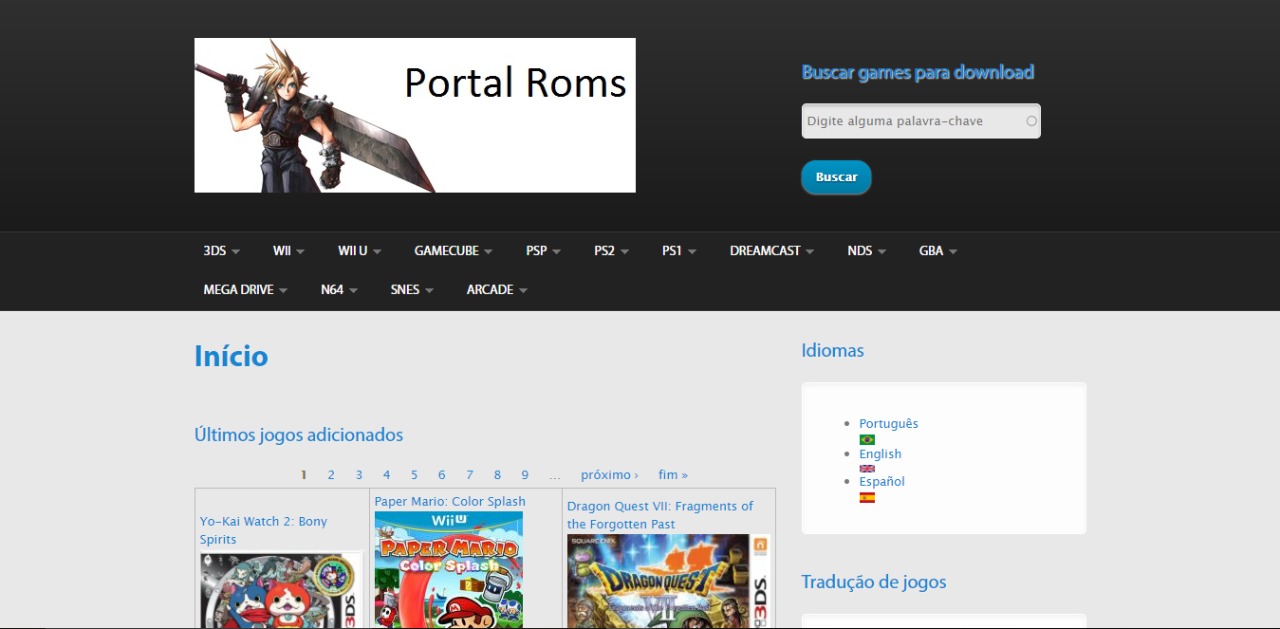Click the 'fim »' pagination link

(x=673, y=475)
